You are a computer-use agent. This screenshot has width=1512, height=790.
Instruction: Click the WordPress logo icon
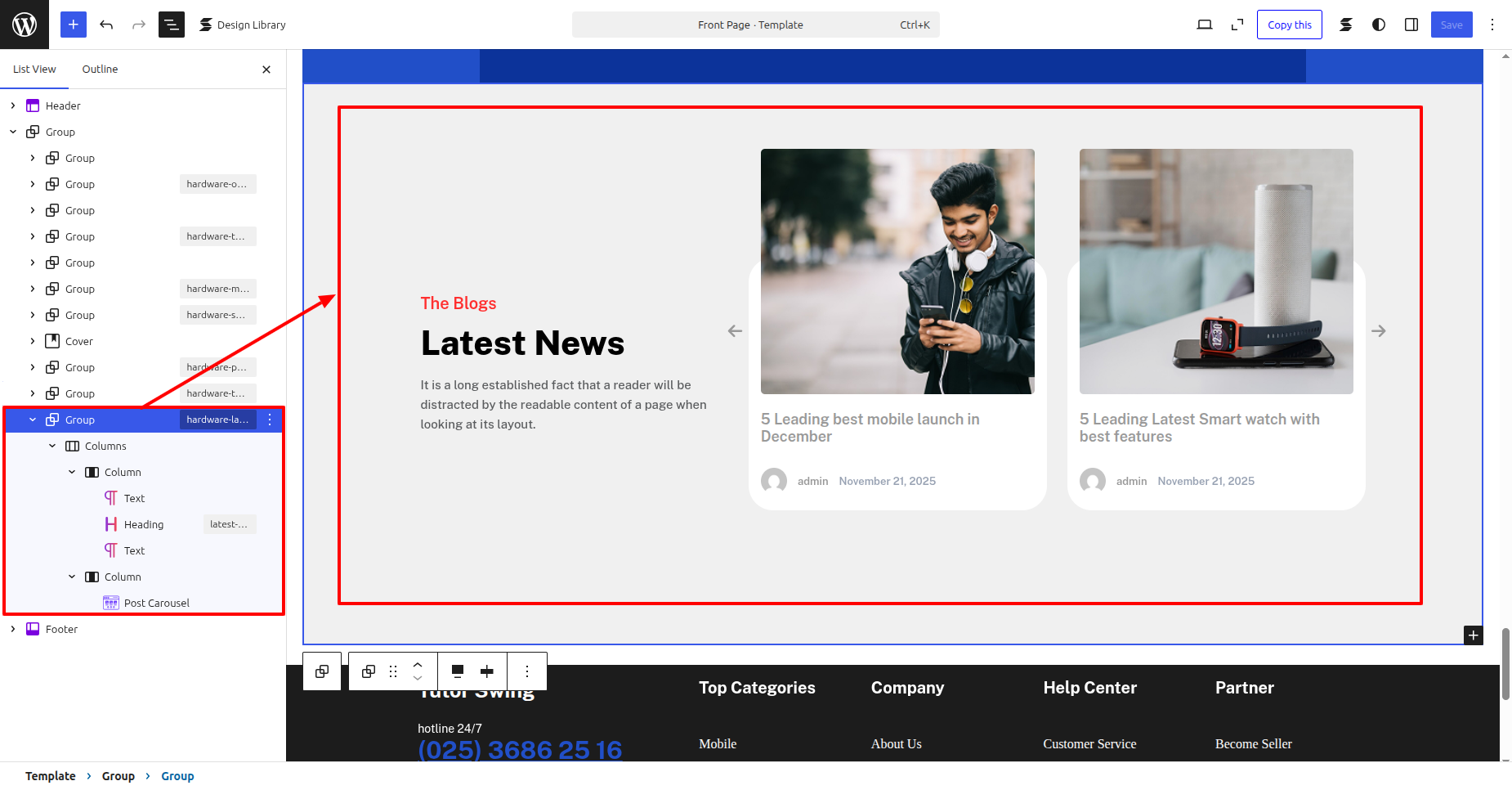(x=25, y=25)
